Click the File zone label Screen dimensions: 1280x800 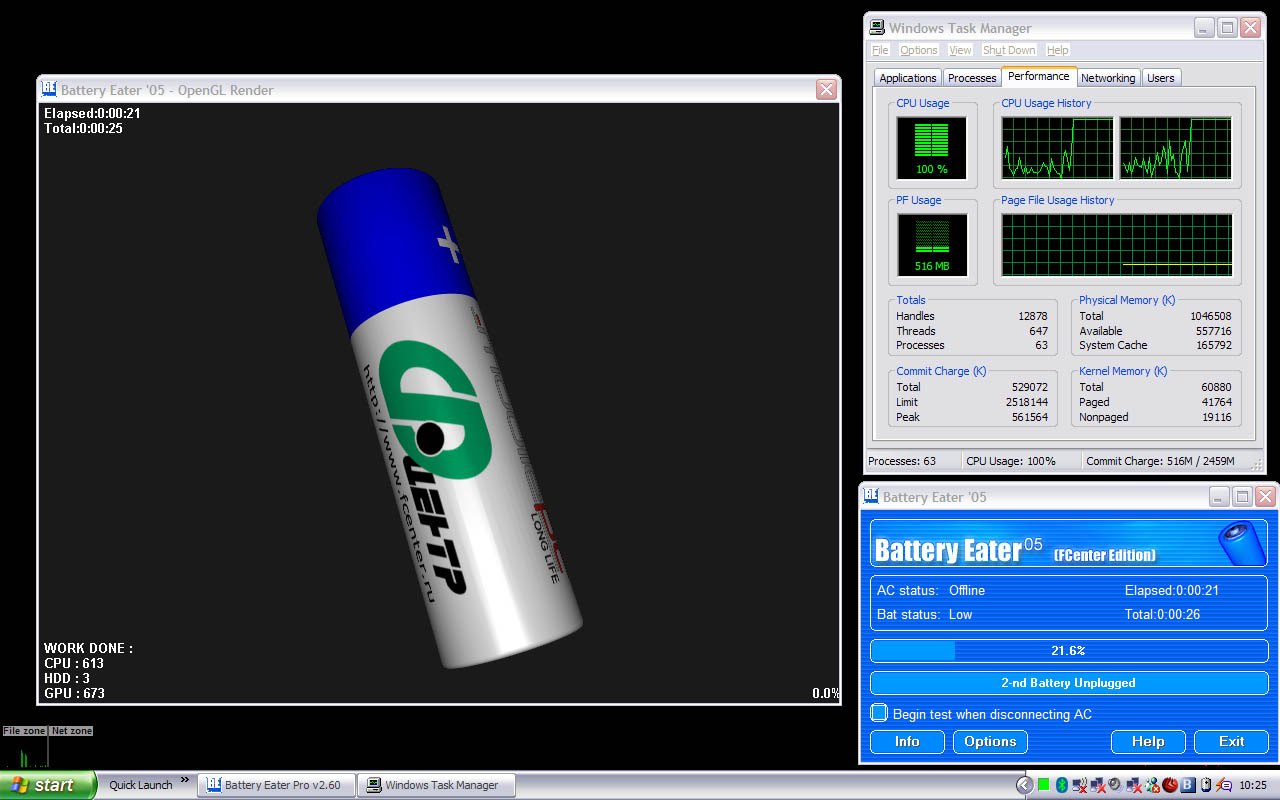(25, 731)
